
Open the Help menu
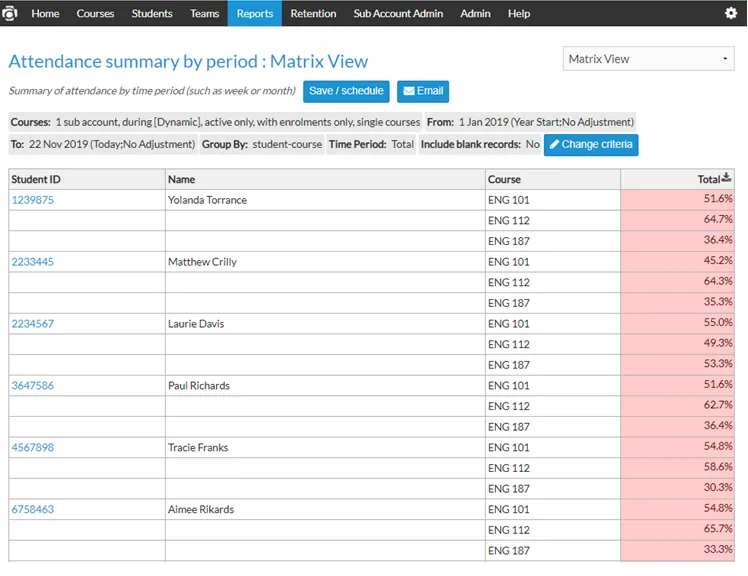(x=519, y=13)
